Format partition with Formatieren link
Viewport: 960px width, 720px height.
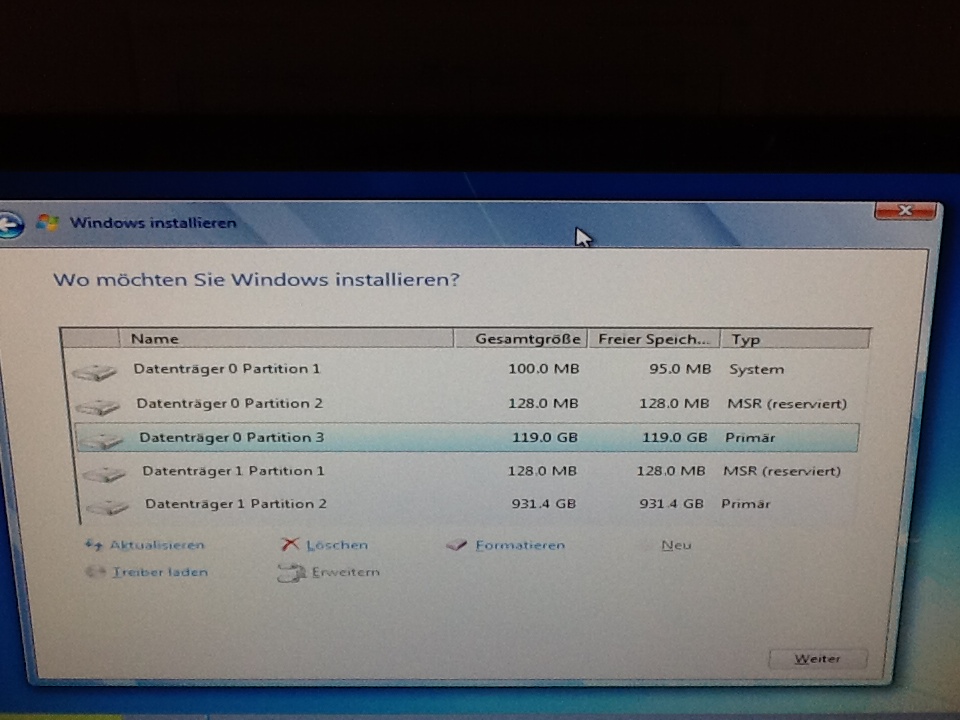point(520,545)
